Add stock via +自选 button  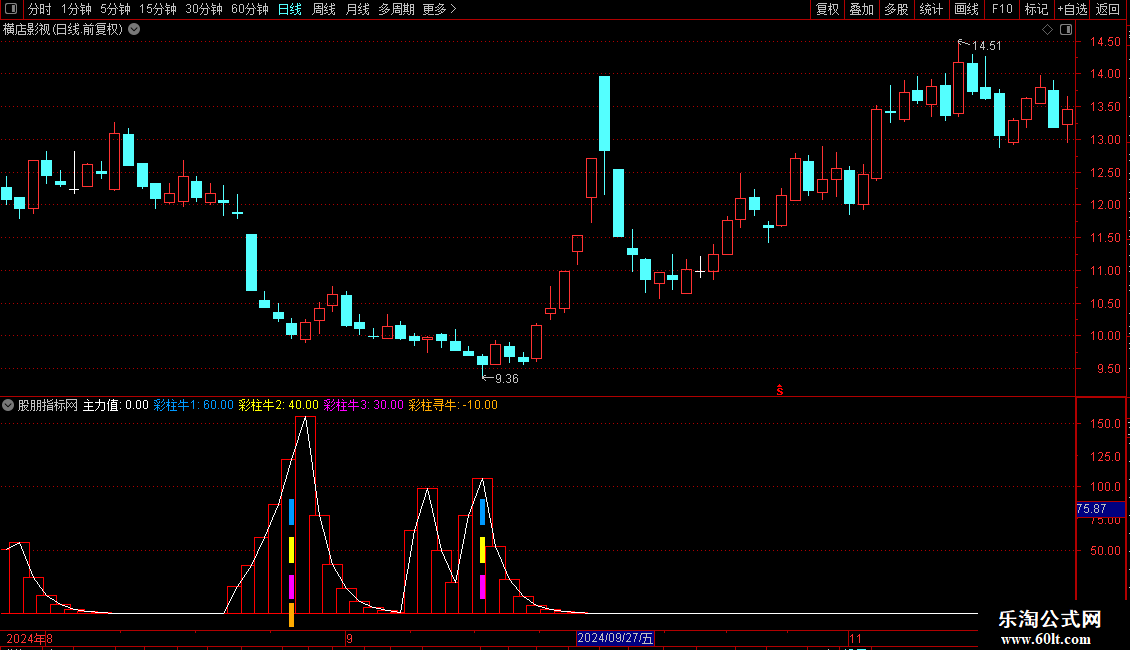pos(1072,9)
